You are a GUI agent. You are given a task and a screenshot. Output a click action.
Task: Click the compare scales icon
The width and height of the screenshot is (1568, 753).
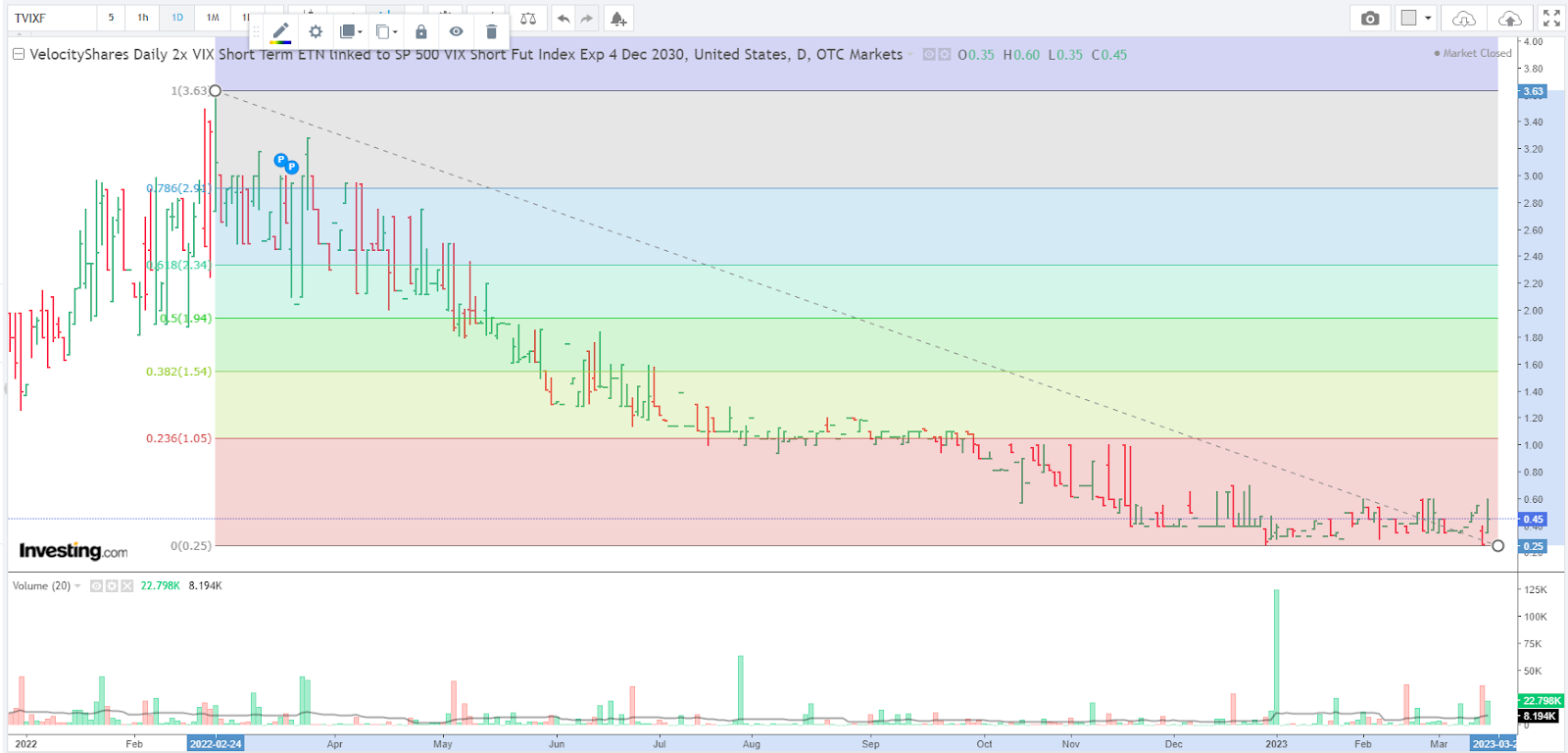pos(528,19)
